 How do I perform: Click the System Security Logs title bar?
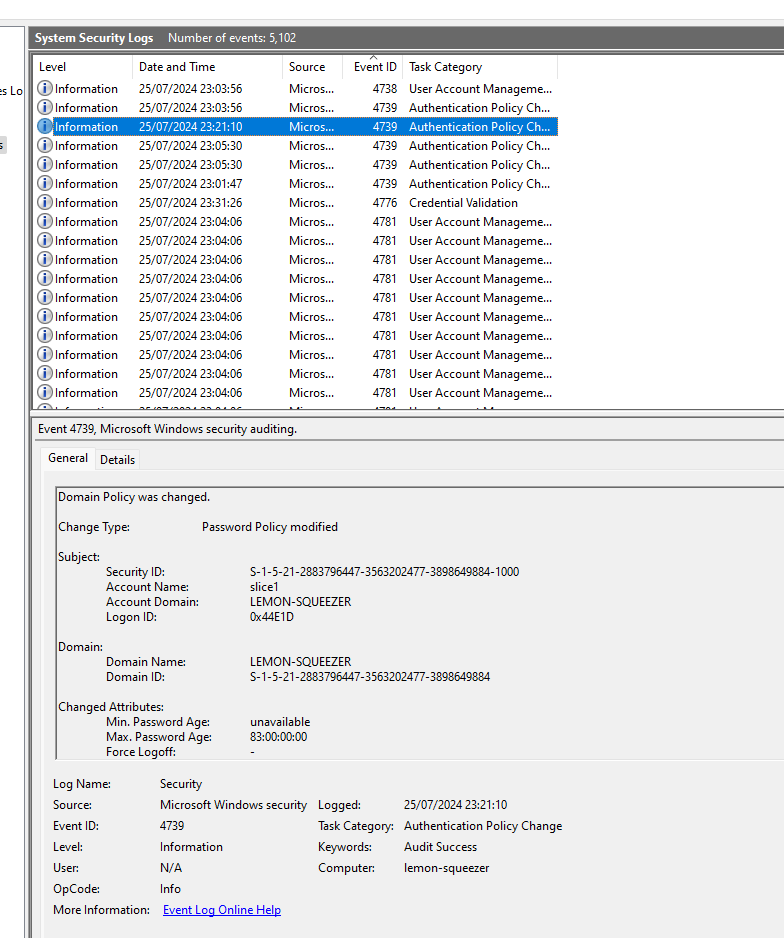click(94, 38)
